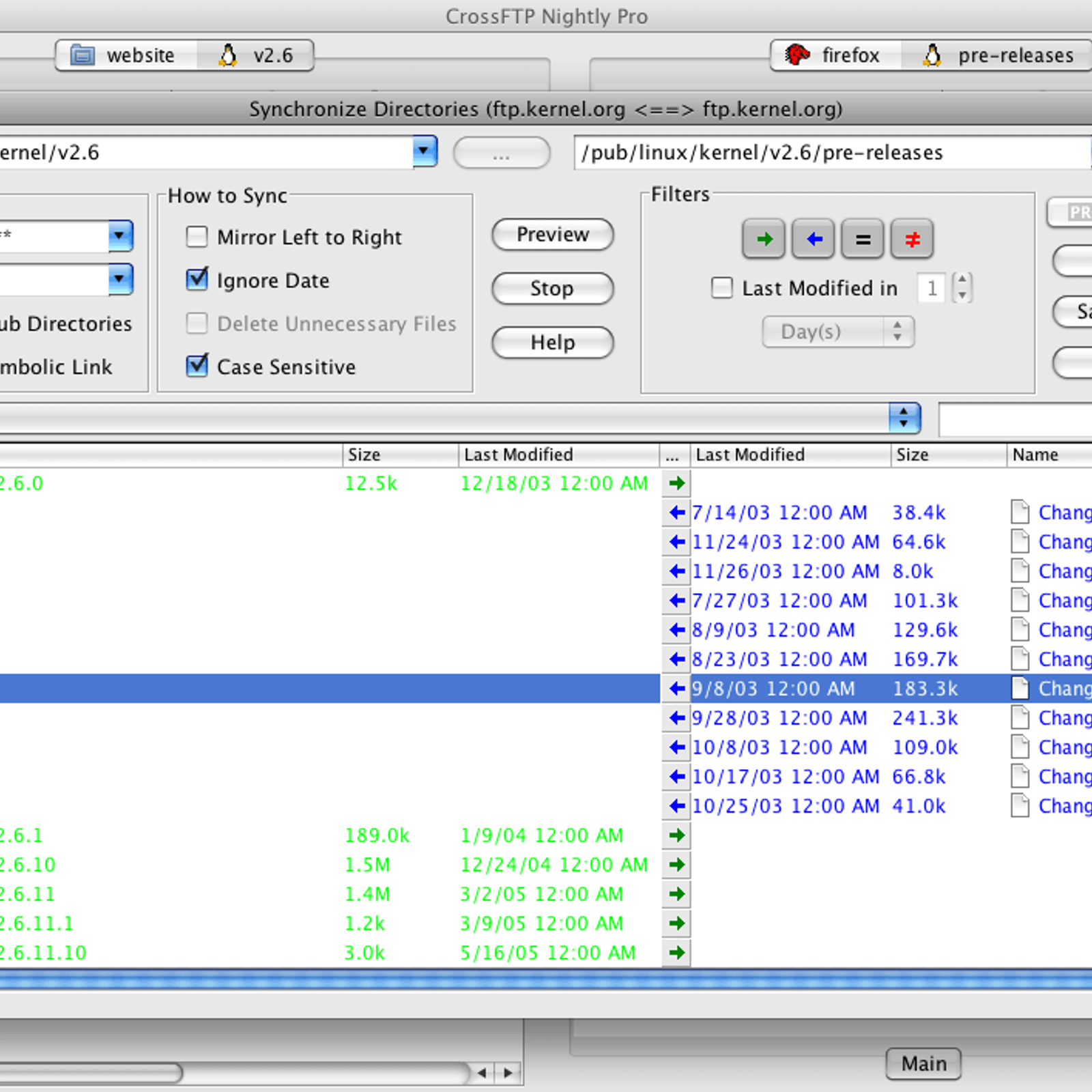1092x1092 pixels.
Task: Click green sync arrow for 2.6.0 row
Action: [x=676, y=483]
